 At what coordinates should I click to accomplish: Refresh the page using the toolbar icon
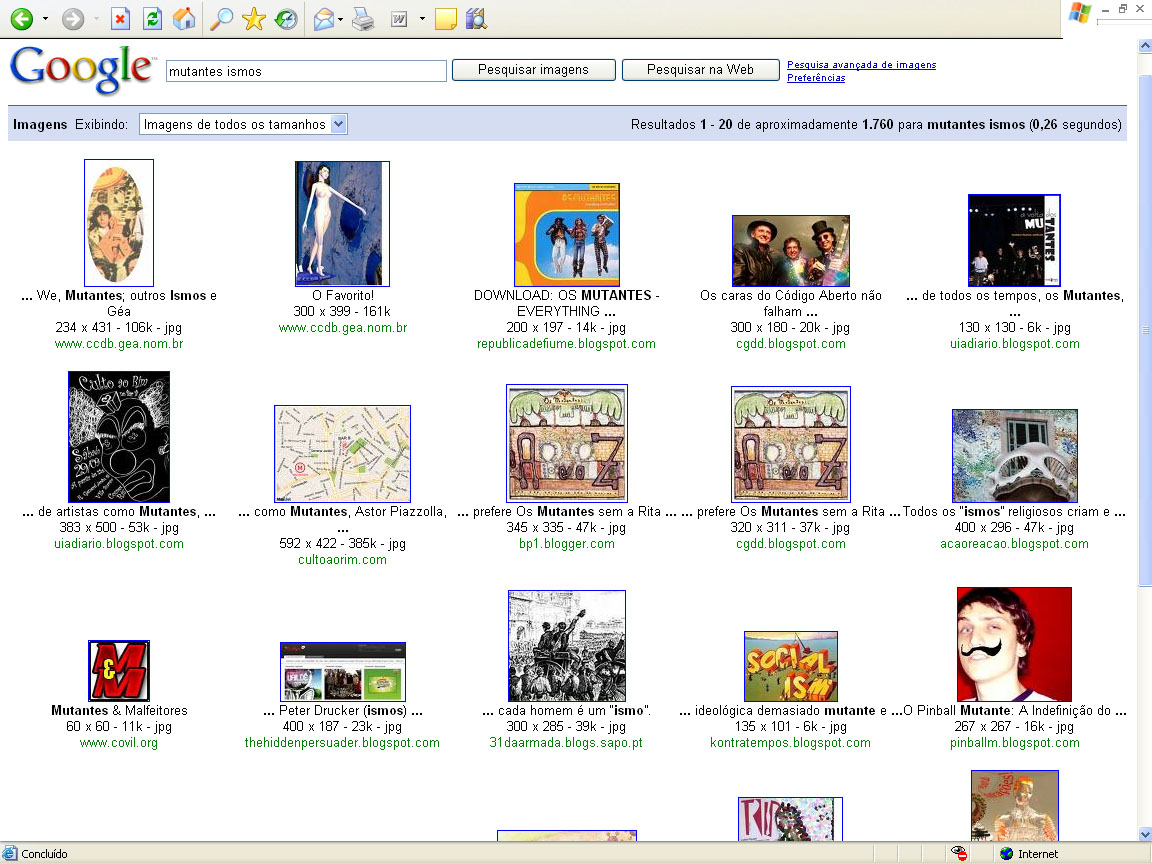click(152, 19)
